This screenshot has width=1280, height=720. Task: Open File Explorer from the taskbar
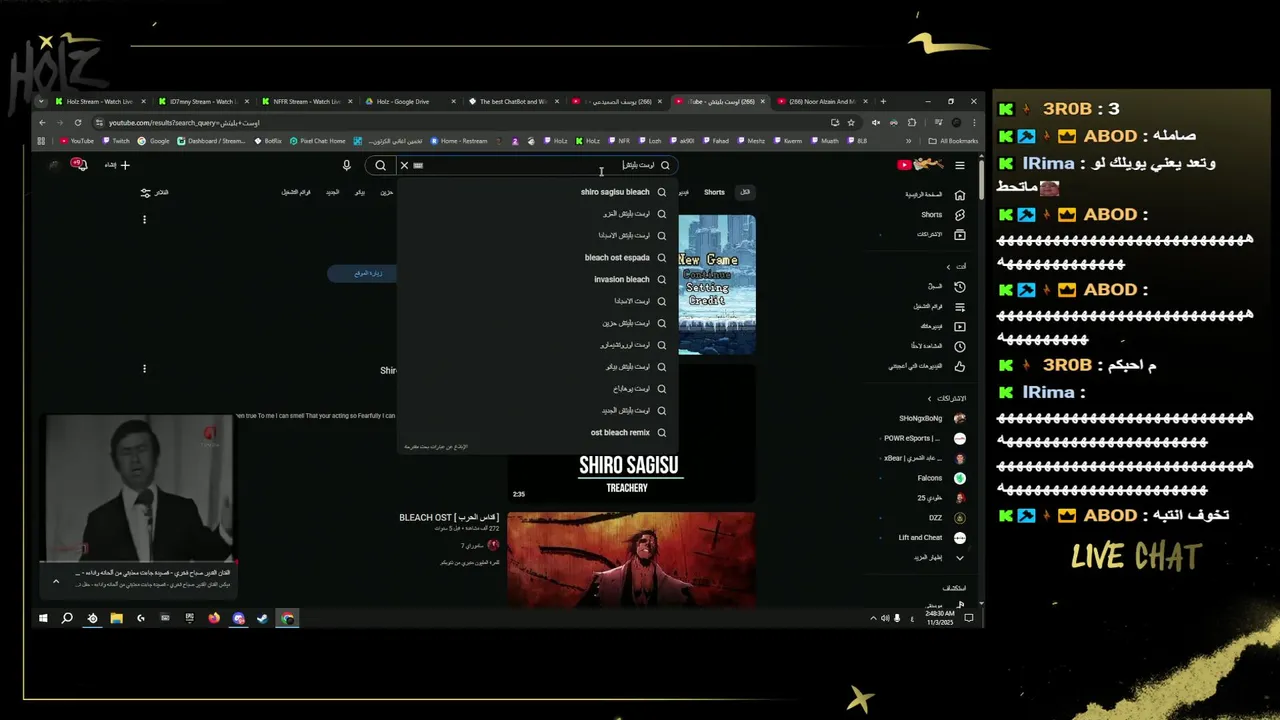(x=116, y=618)
